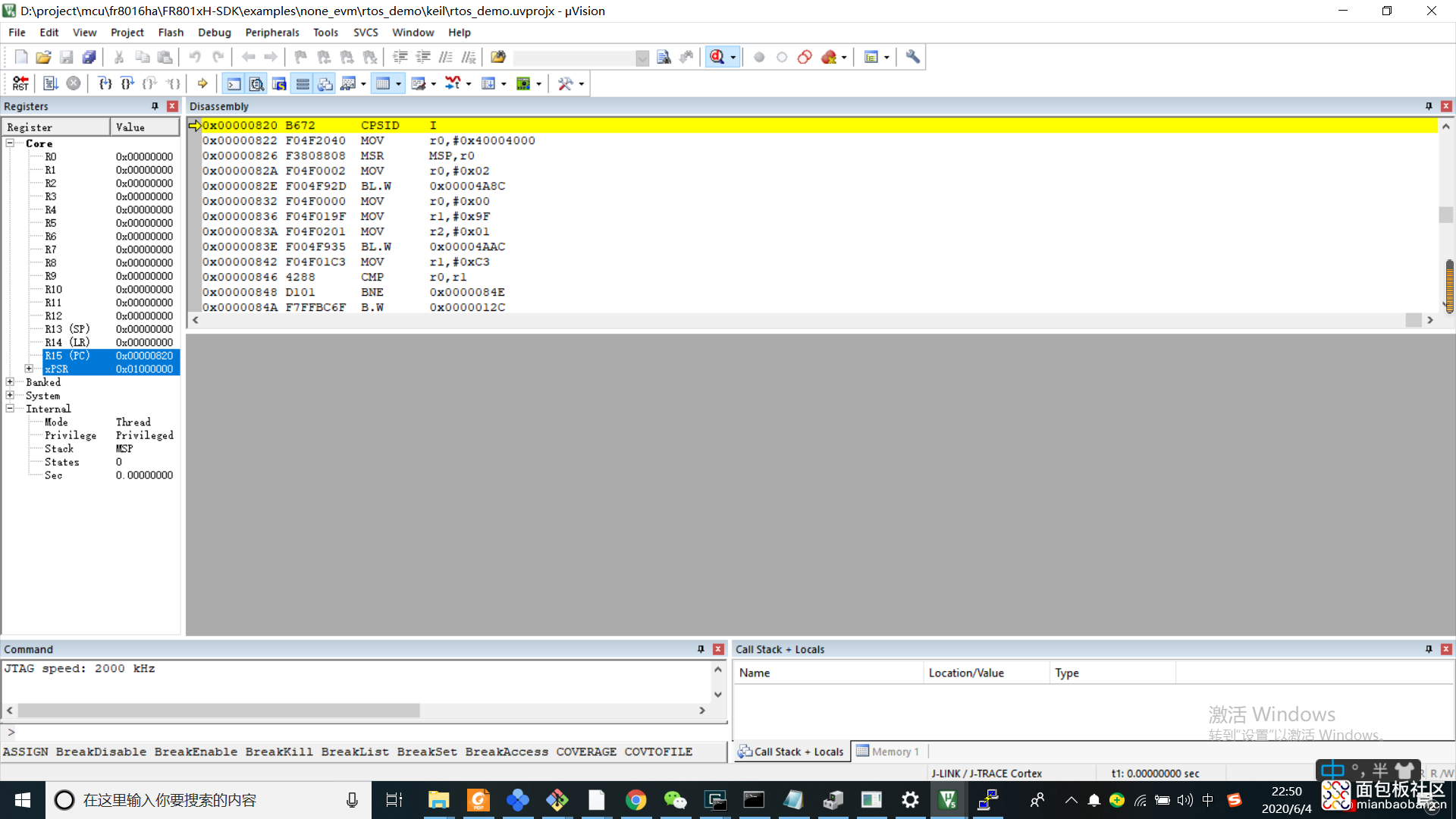Screen dimensions: 1456x819
Task: Open the Serial Windows dropdown arrow
Action: tap(434, 84)
